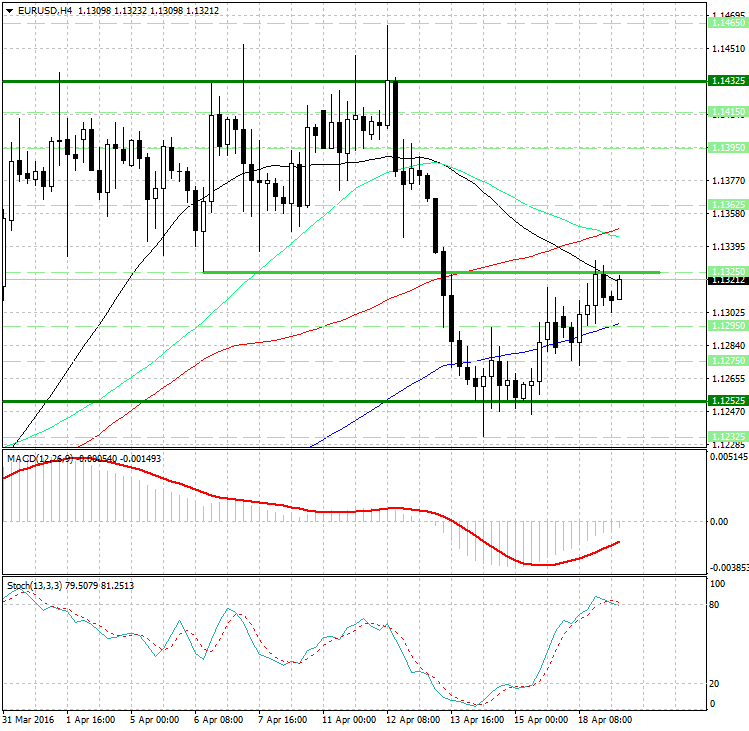
Task: Click the 12 Apr 08:00 time label
Action: tap(413, 720)
